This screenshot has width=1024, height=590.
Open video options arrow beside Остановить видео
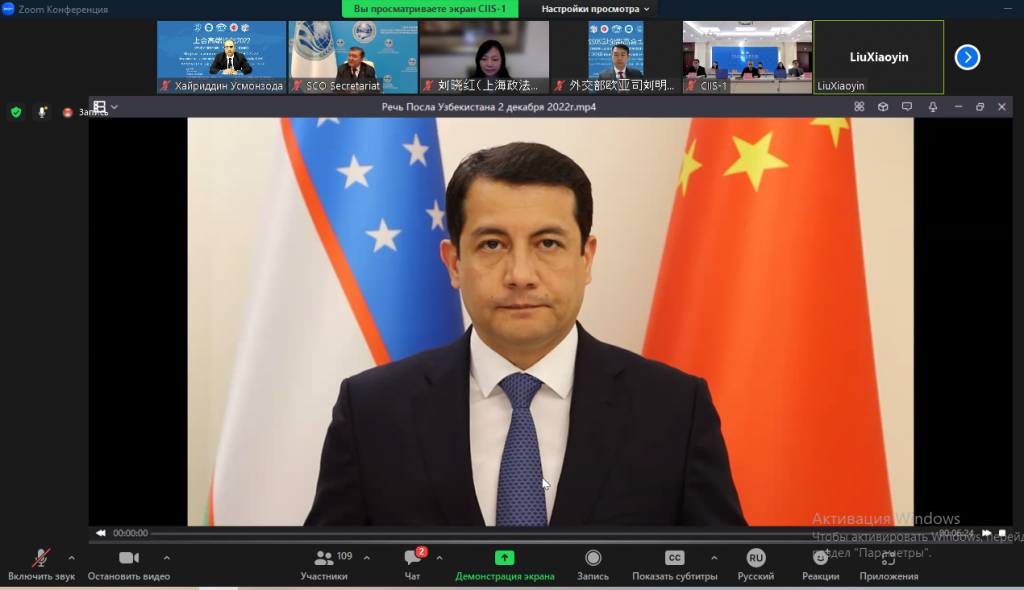point(167,558)
